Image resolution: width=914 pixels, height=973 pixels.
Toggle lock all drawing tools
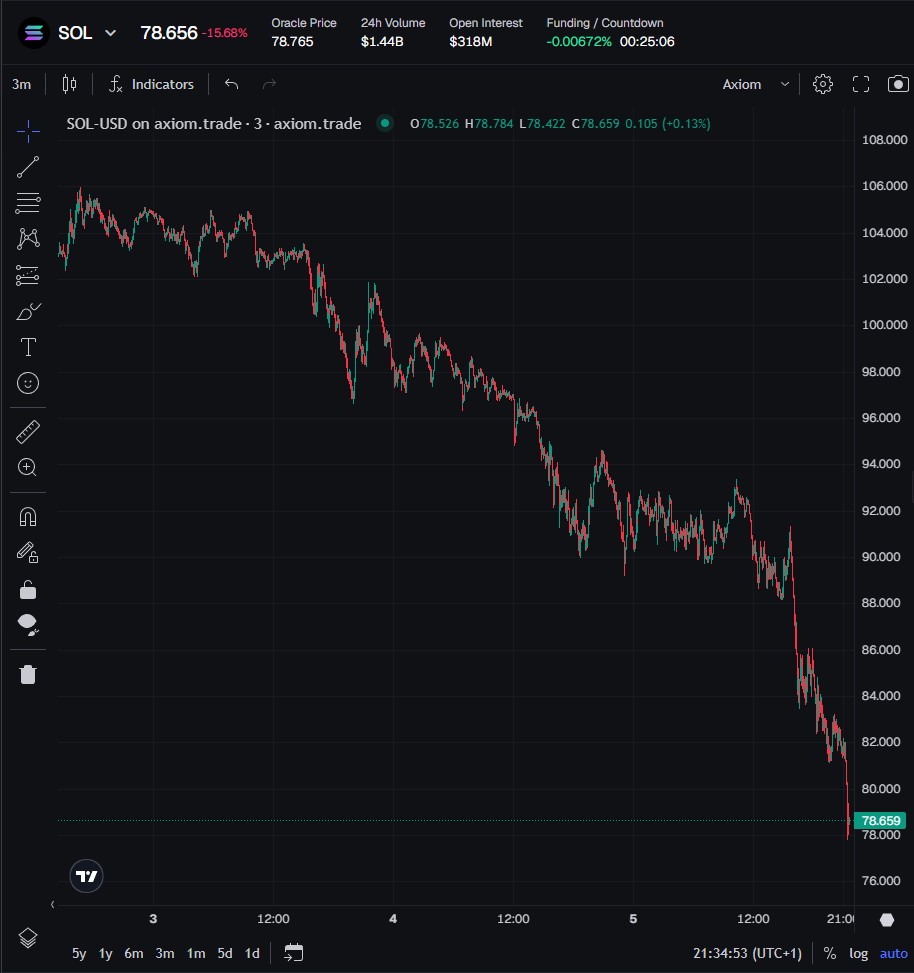pos(28,590)
